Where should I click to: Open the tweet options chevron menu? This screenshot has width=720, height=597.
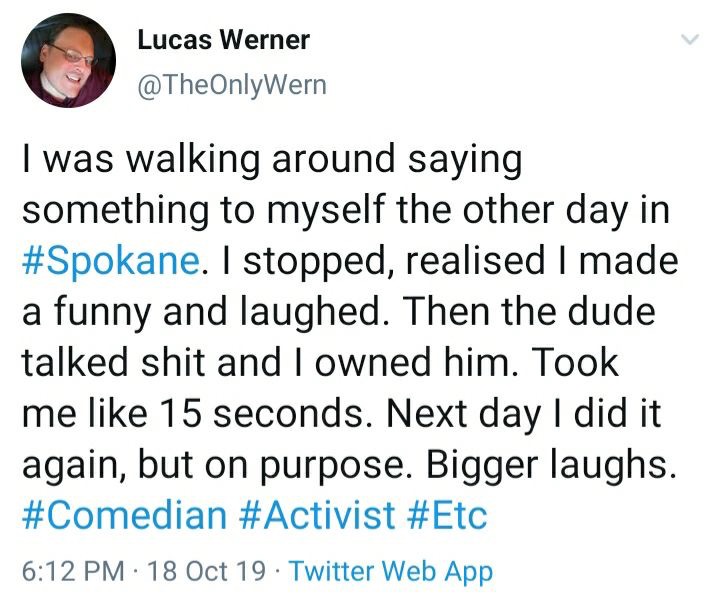pyautogui.click(x=690, y=39)
